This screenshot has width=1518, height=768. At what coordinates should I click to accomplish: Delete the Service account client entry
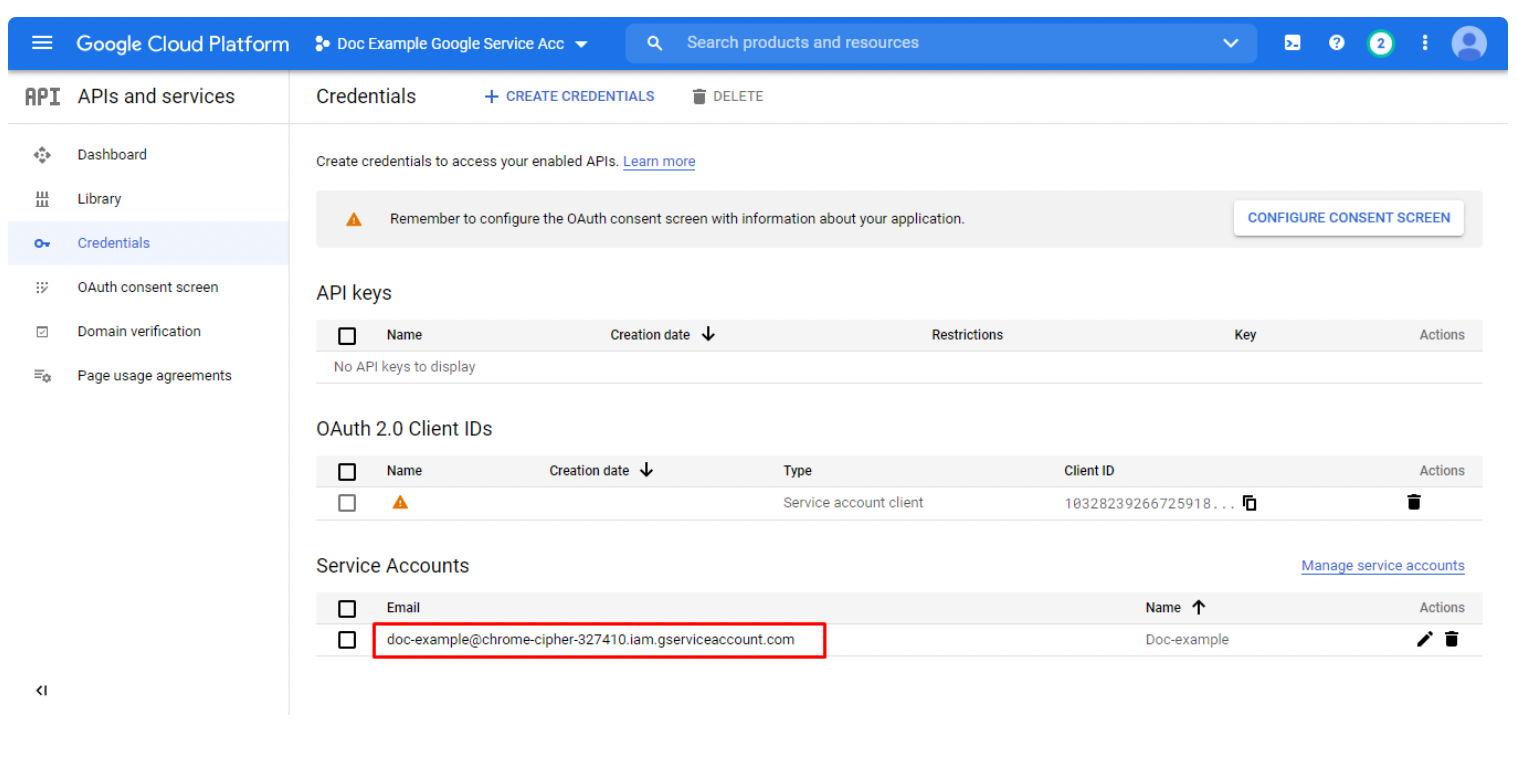click(x=1414, y=503)
